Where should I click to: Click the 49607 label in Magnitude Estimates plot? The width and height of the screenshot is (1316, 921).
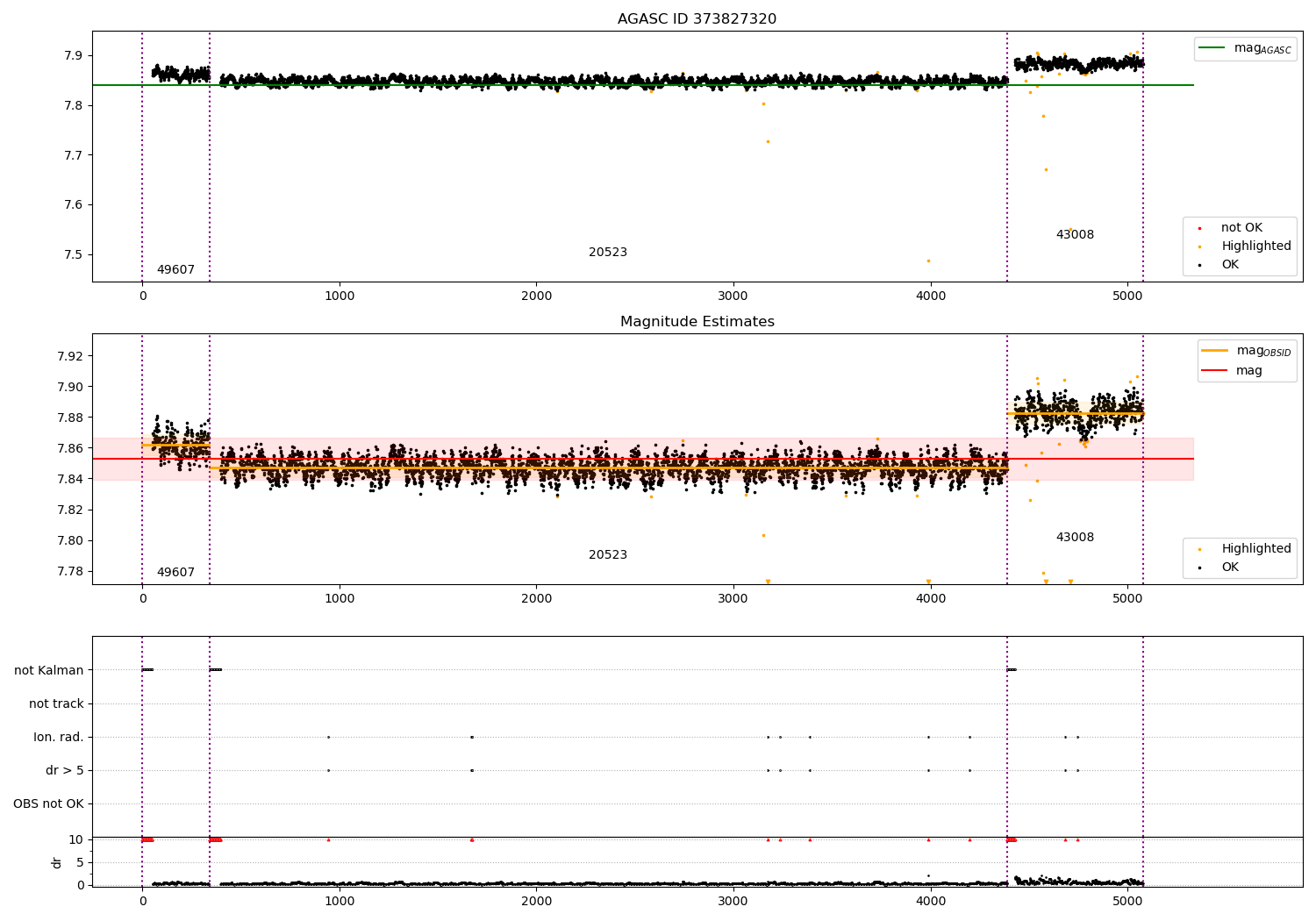tap(175, 573)
